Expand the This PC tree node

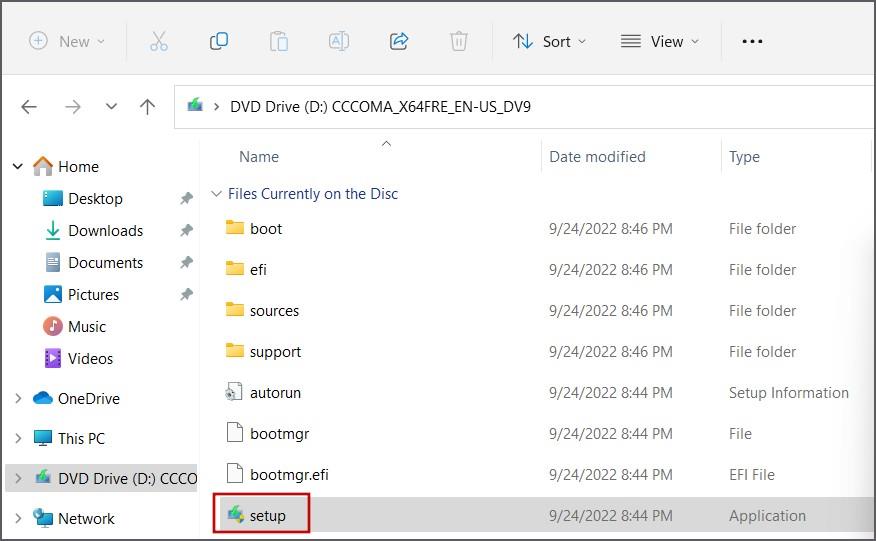[18, 438]
